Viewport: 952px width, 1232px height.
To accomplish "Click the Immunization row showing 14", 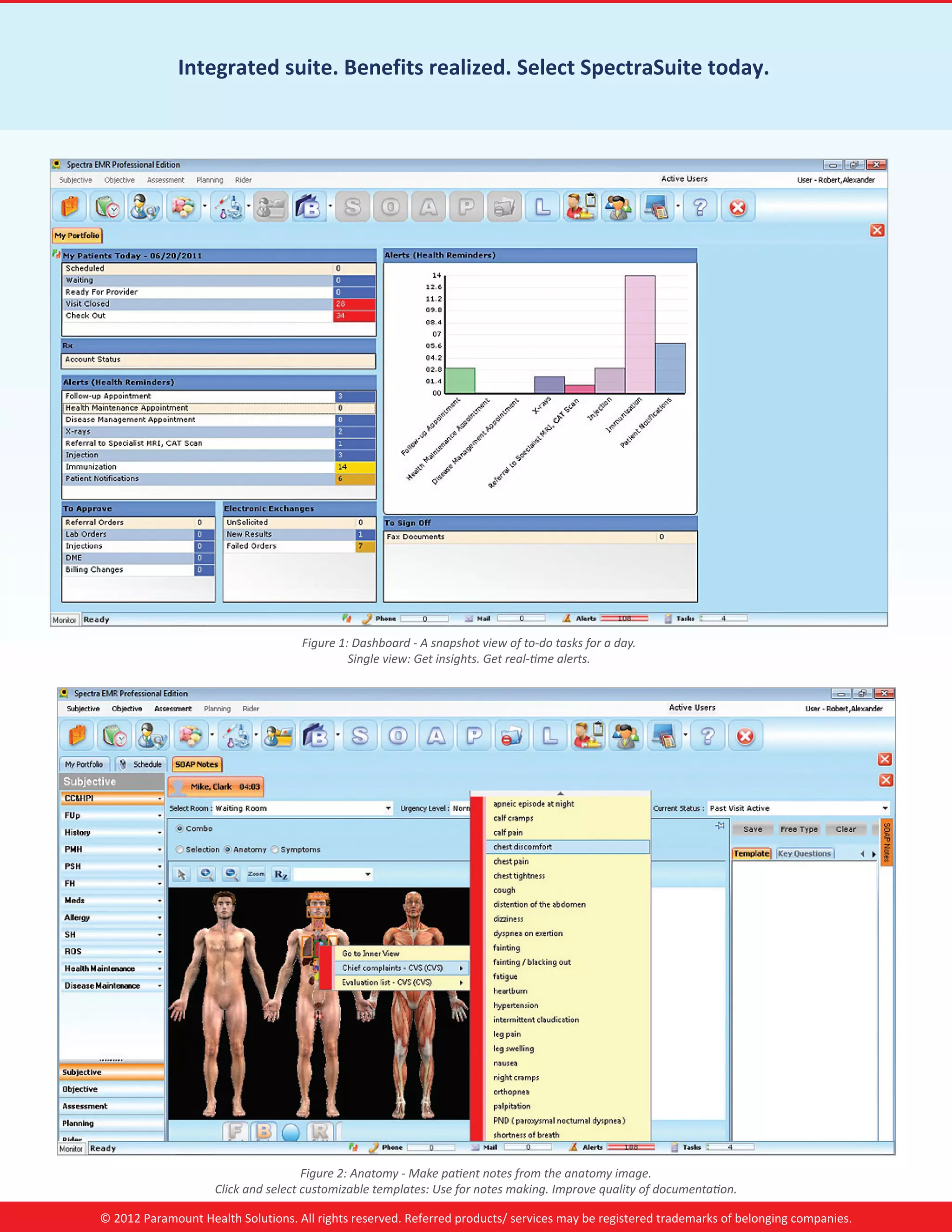I will [x=219, y=467].
